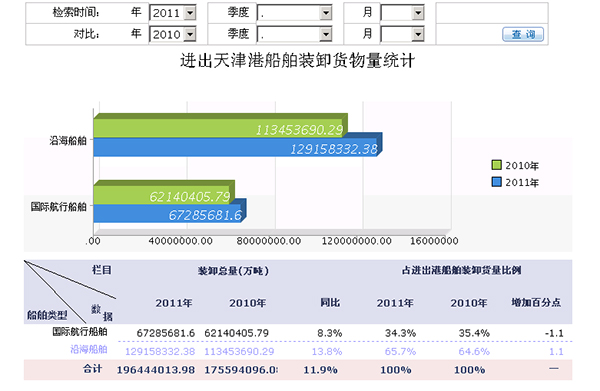The height and width of the screenshot is (391, 600).
Task: Select the blue international ships bar 67285681.6
Action: pyautogui.click(x=170, y=213)
